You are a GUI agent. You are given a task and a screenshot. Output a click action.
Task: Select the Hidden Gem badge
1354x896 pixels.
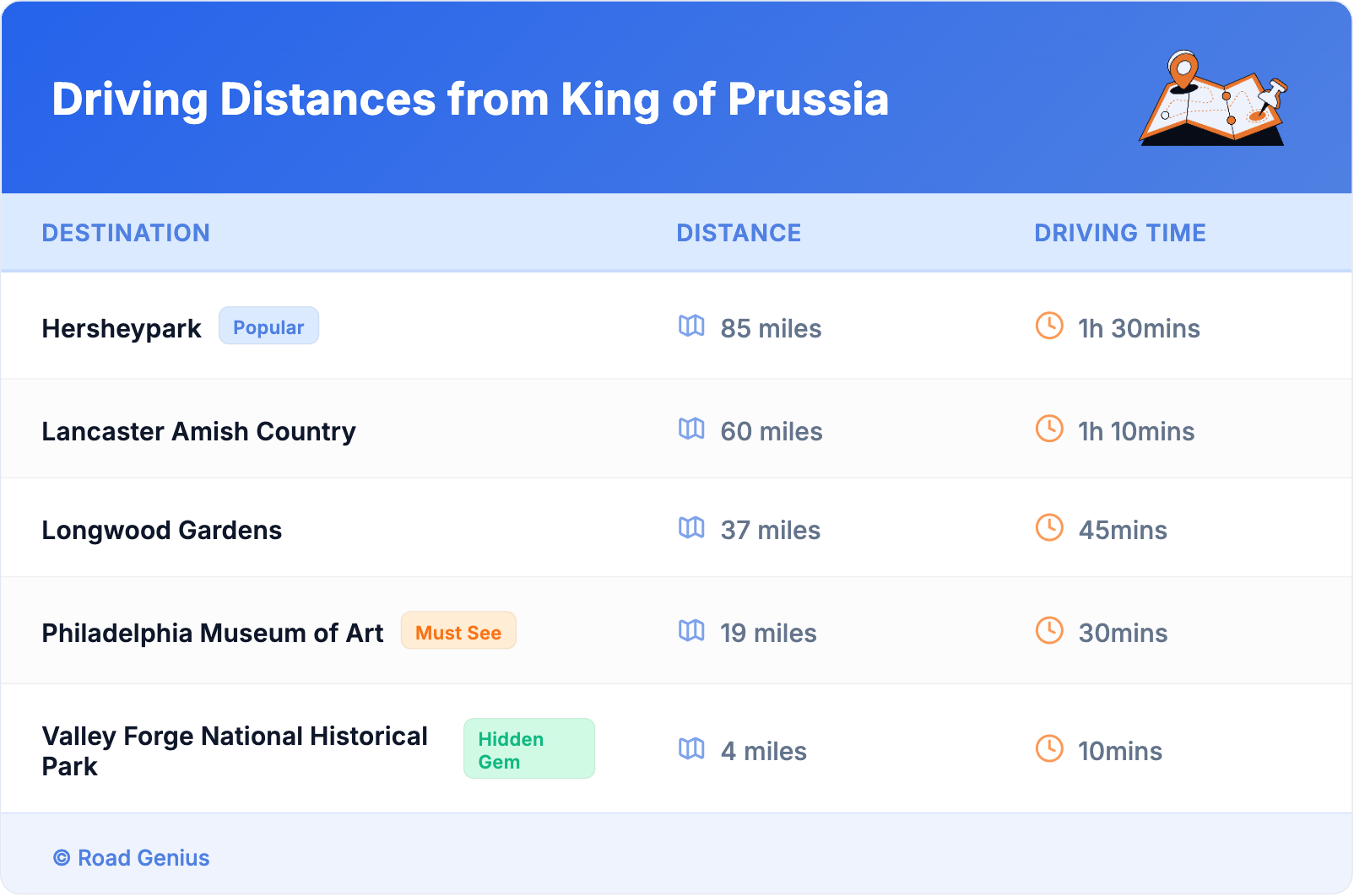pyautogui.click(x=528, y=749)
